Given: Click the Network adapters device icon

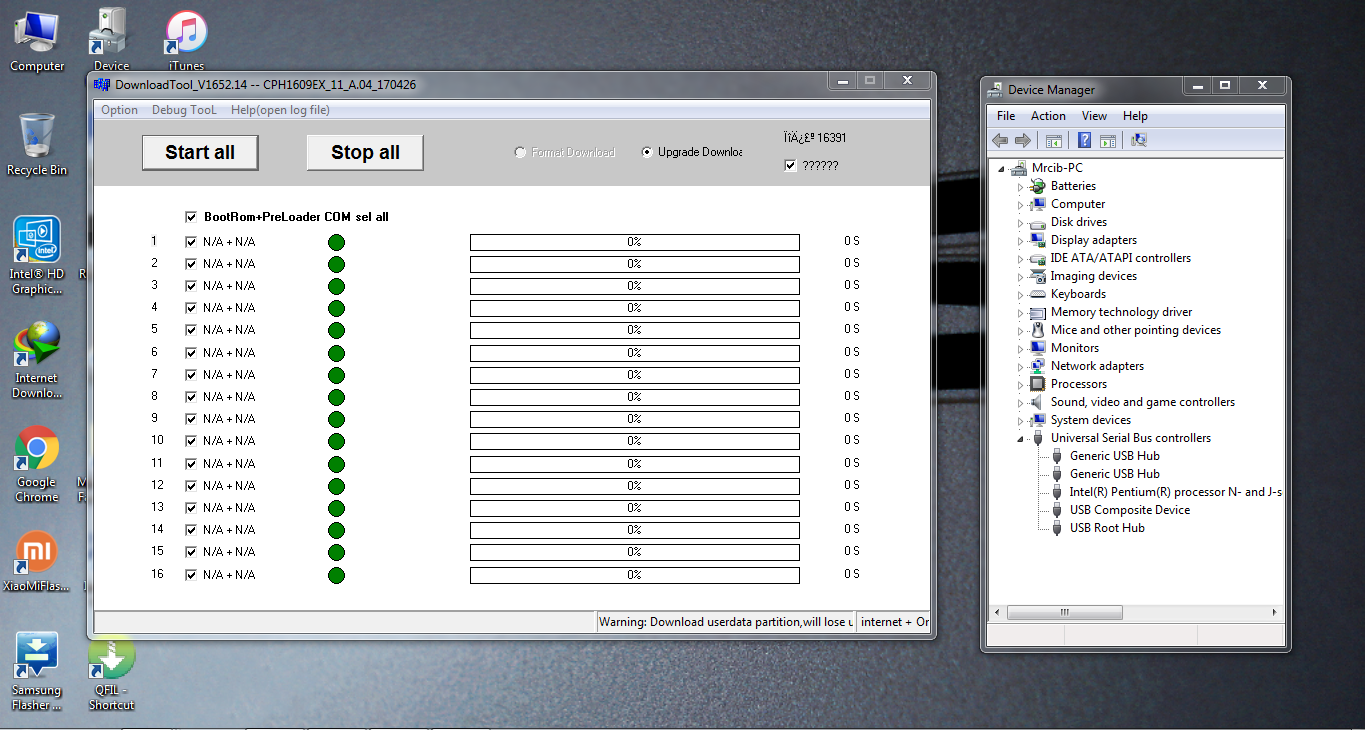Looking at the screenshot, I should (x=1038, y=366).
